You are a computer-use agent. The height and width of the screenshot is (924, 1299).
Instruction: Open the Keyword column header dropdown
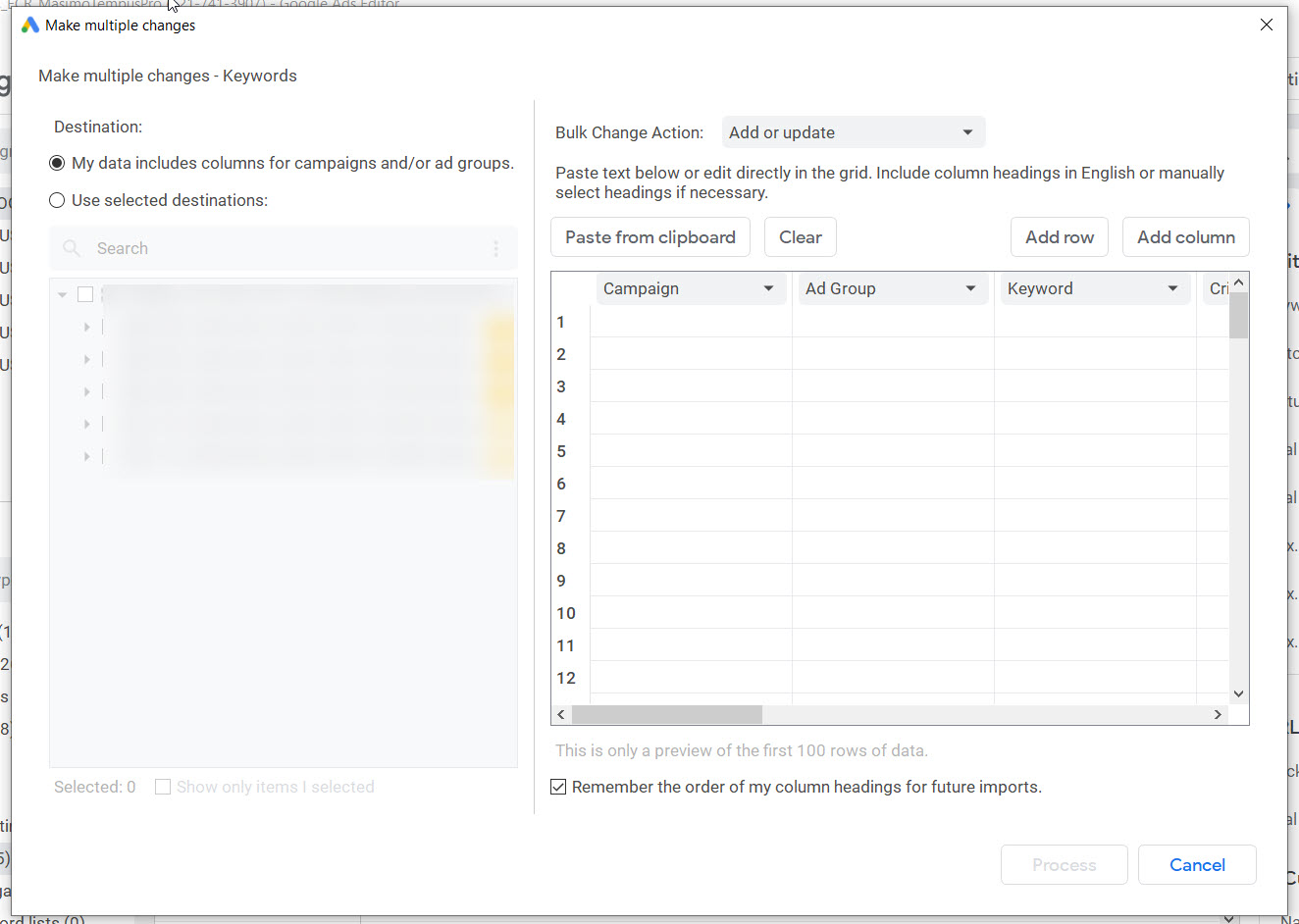(x=1172, y=287)
